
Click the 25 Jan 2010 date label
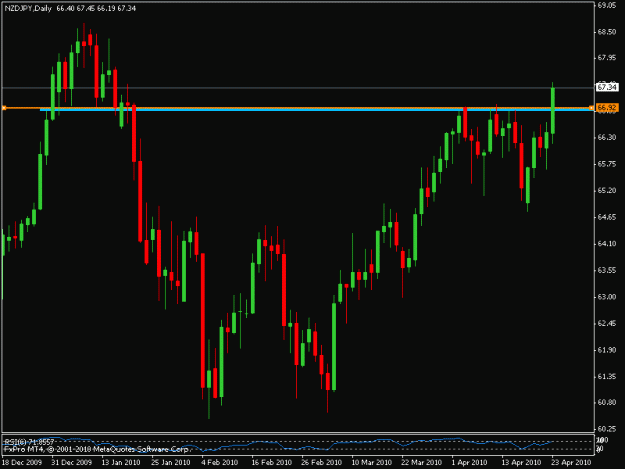[171, 462]
